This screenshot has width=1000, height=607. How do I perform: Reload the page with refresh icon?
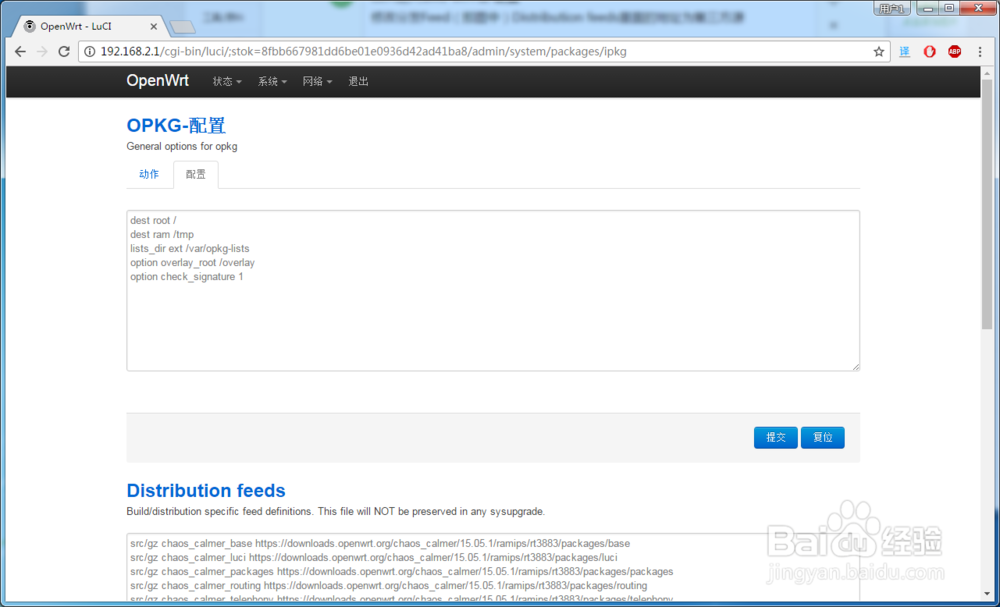pyautogui.click(x=64, y=52)
